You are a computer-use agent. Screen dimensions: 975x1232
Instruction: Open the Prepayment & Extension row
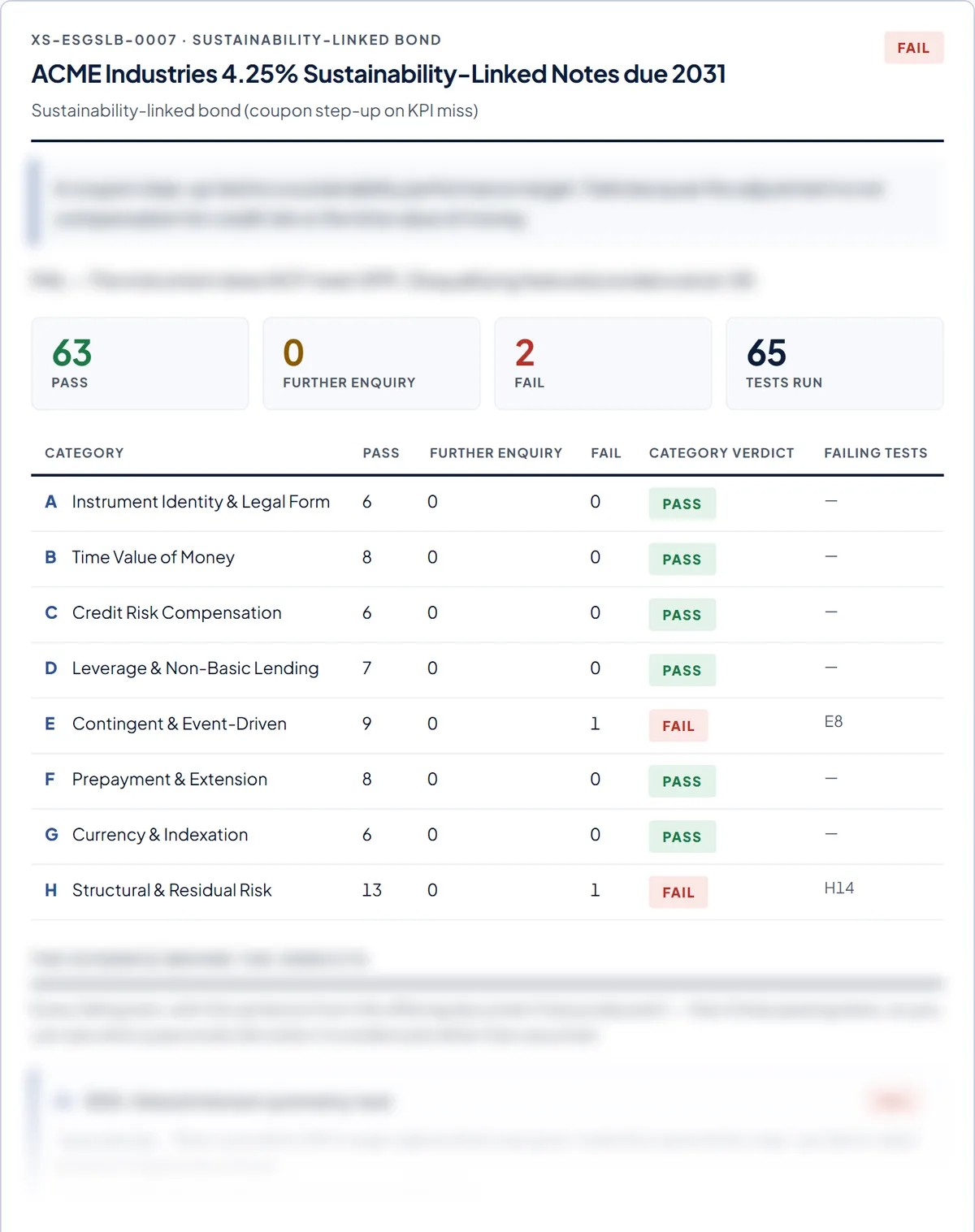point(487,781)
